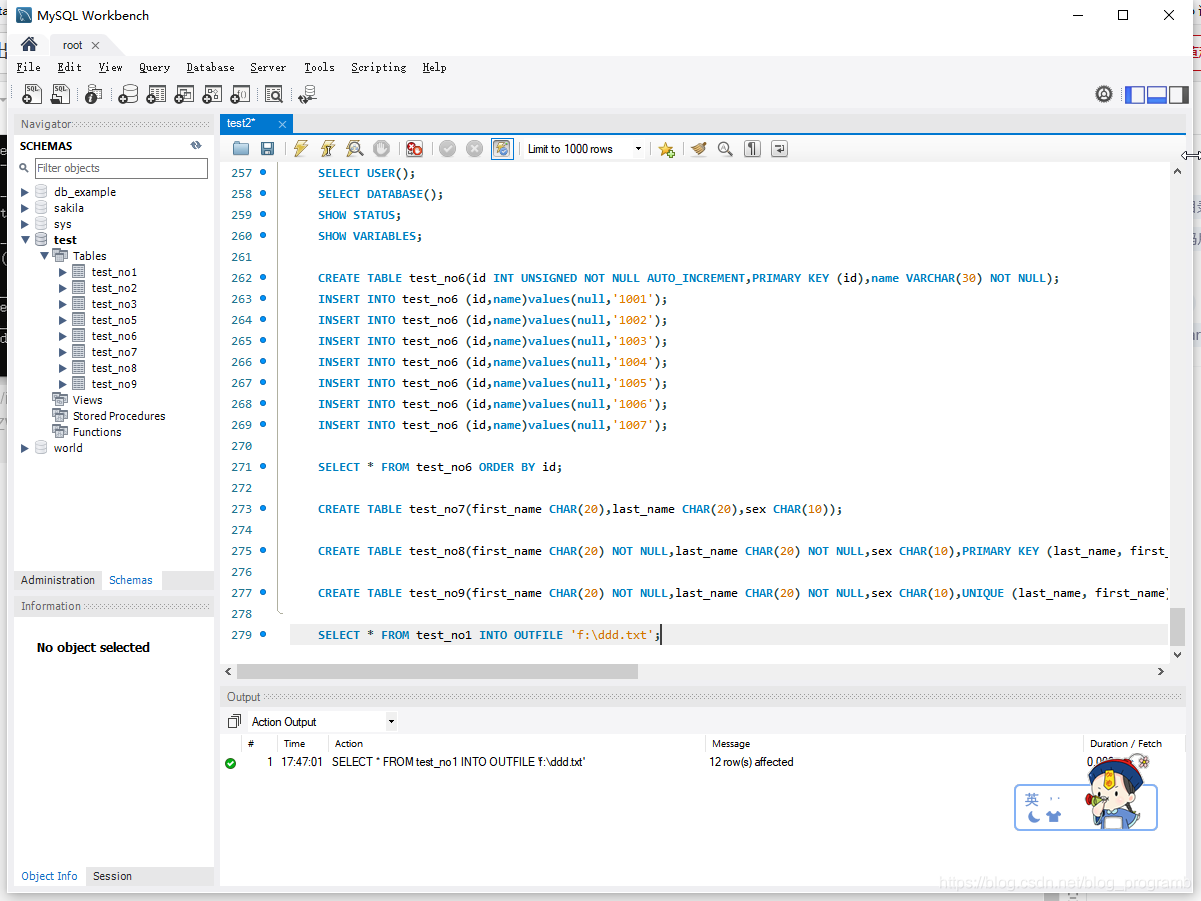1201x901 pixels.
Task: Run EXPLAIN on statement under cursor
Action: [354, 149]
